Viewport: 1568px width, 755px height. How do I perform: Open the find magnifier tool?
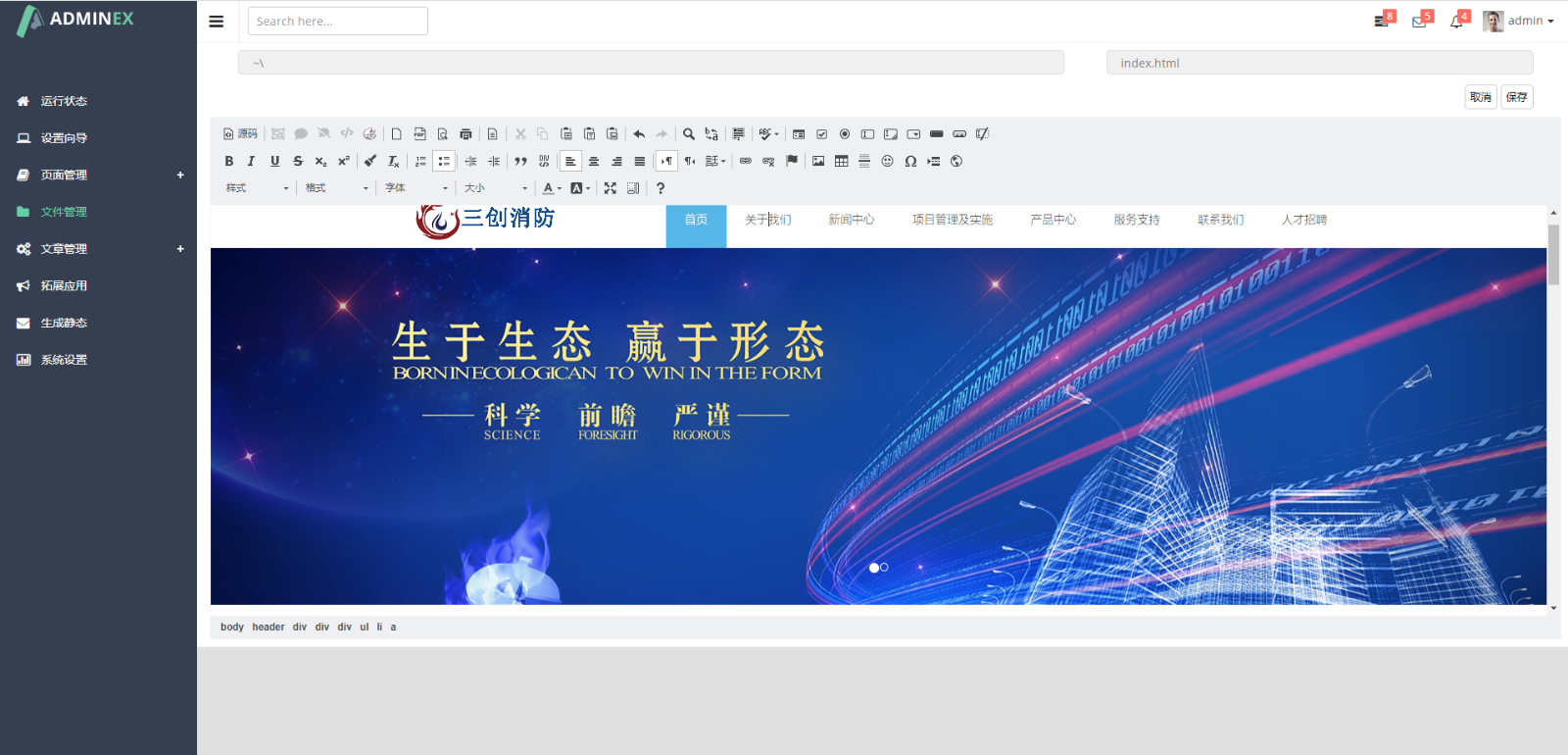tap(689, 134)
